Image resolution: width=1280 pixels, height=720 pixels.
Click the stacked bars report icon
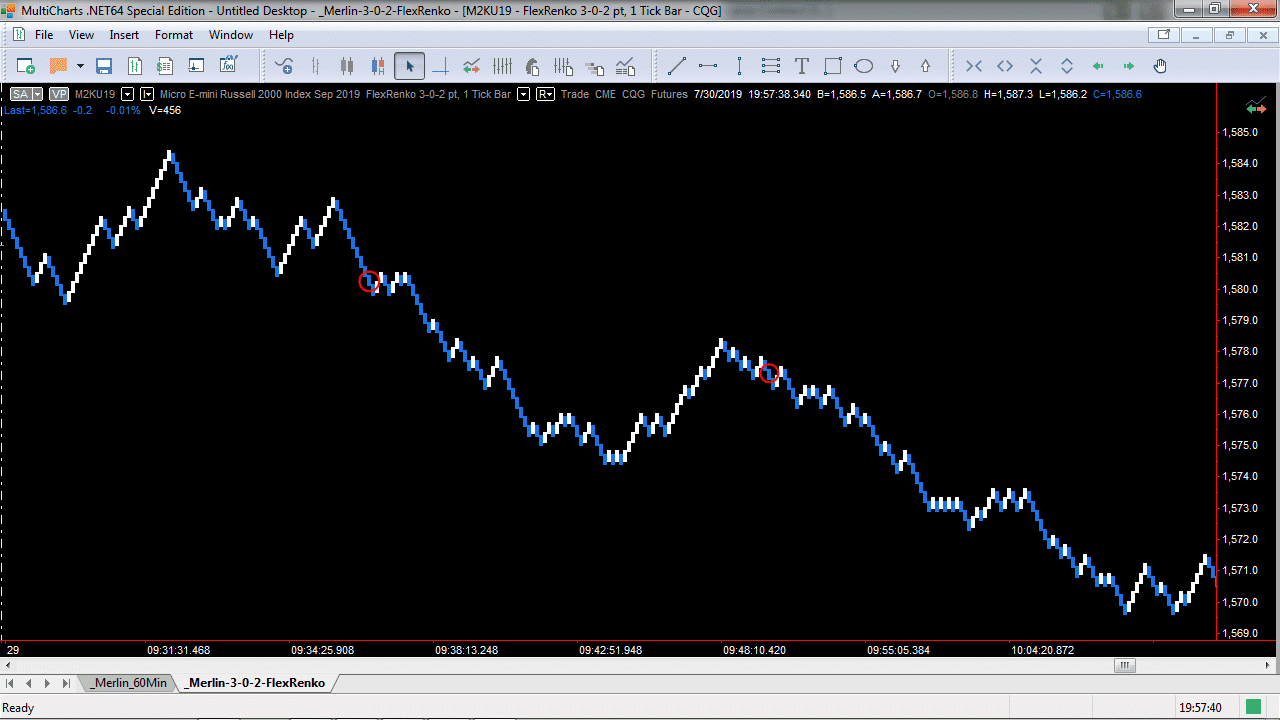[595, 66]
